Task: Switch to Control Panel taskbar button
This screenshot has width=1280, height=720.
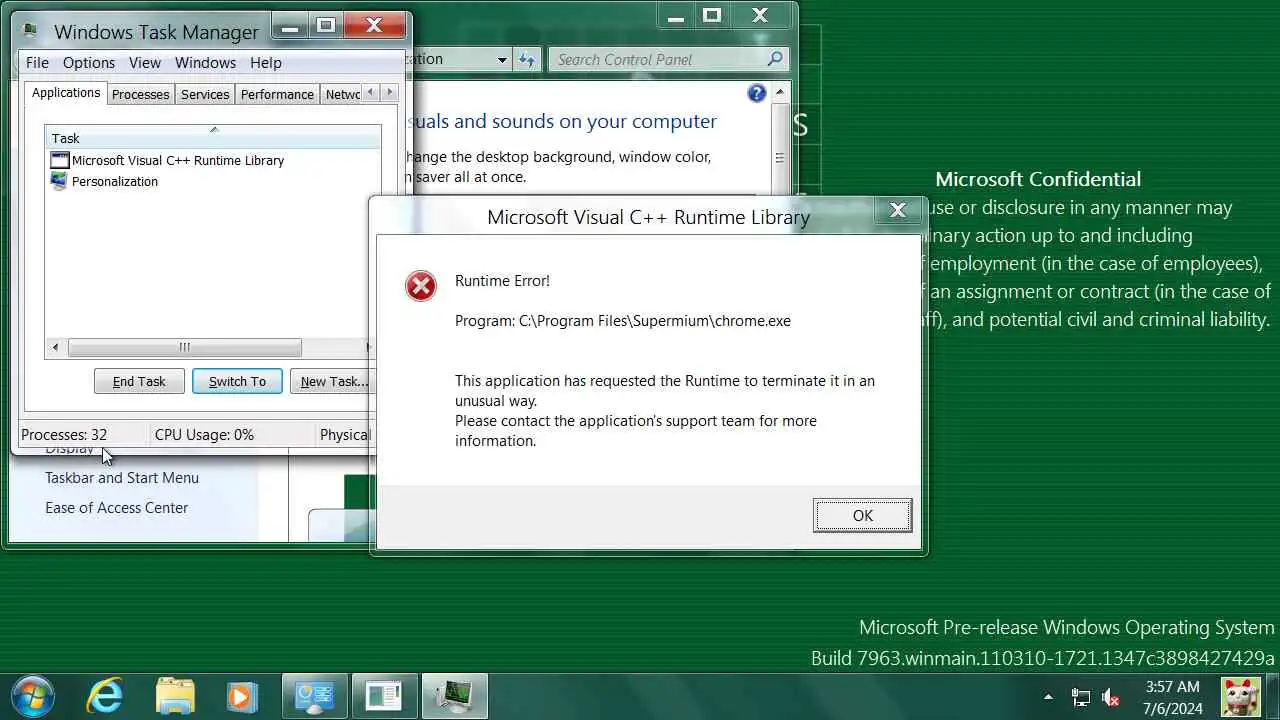Action: point(315,696)
